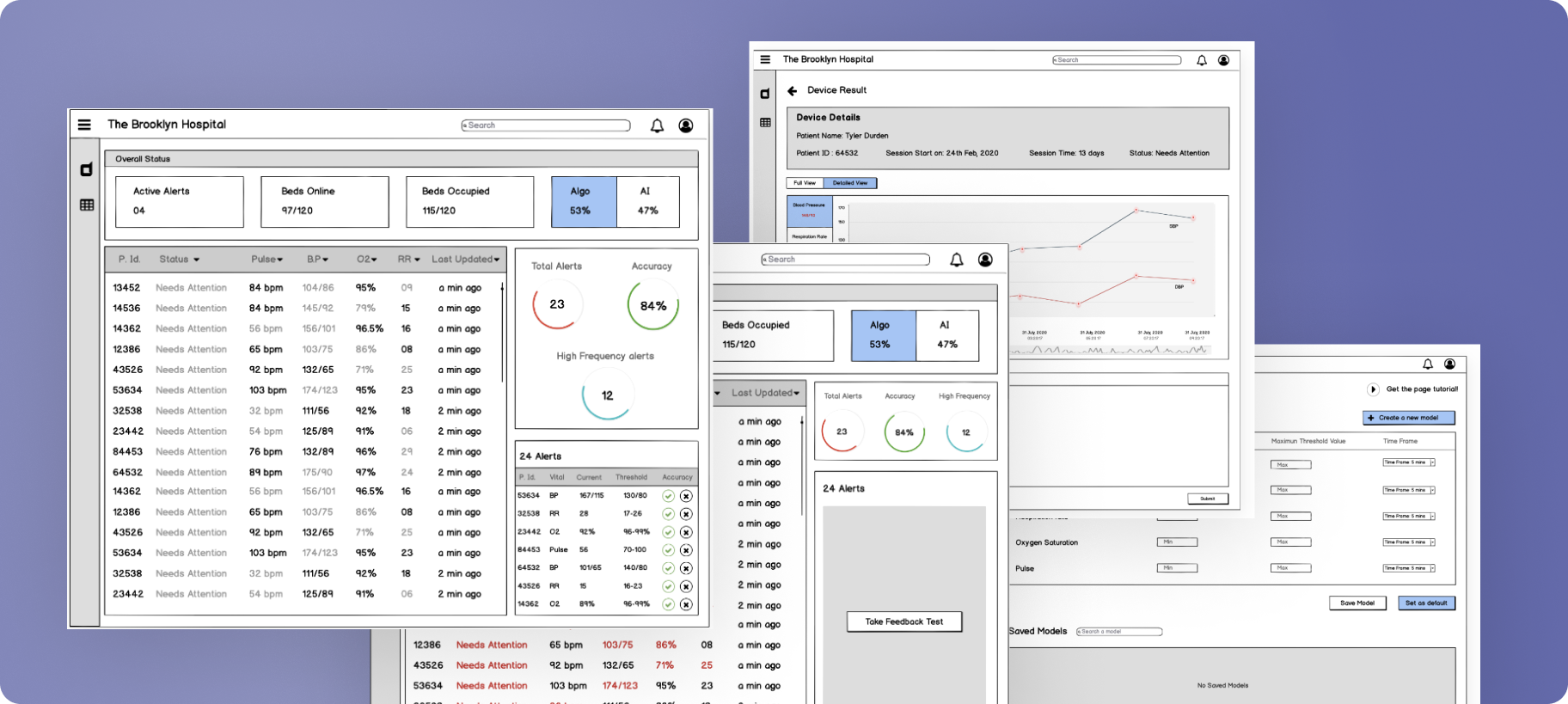Play the page tutorial icon

click(1373, 389)
